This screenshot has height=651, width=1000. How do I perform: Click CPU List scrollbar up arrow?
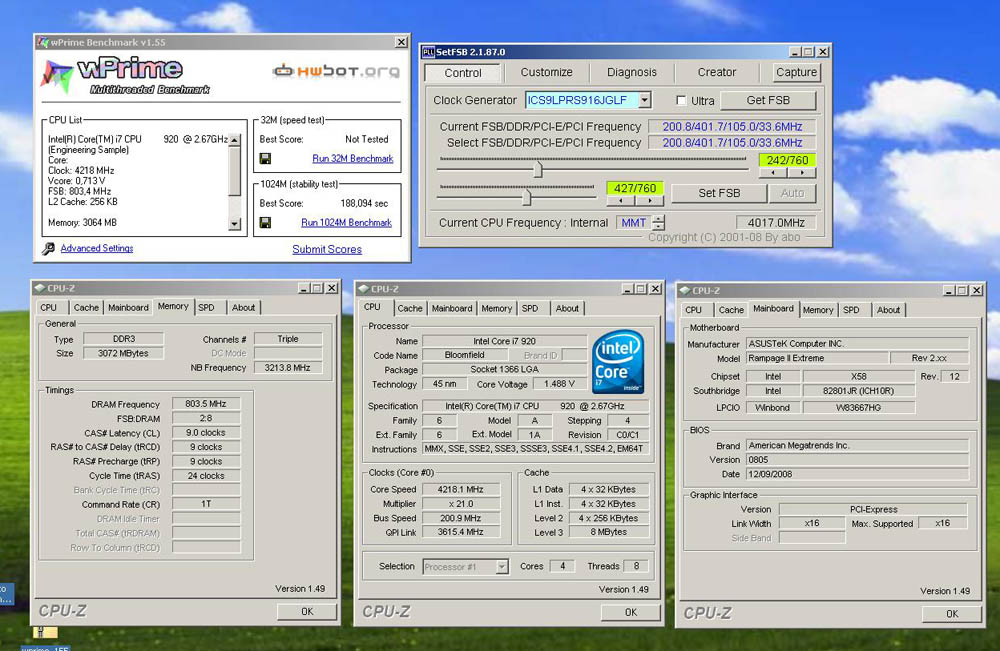(235, 140)
